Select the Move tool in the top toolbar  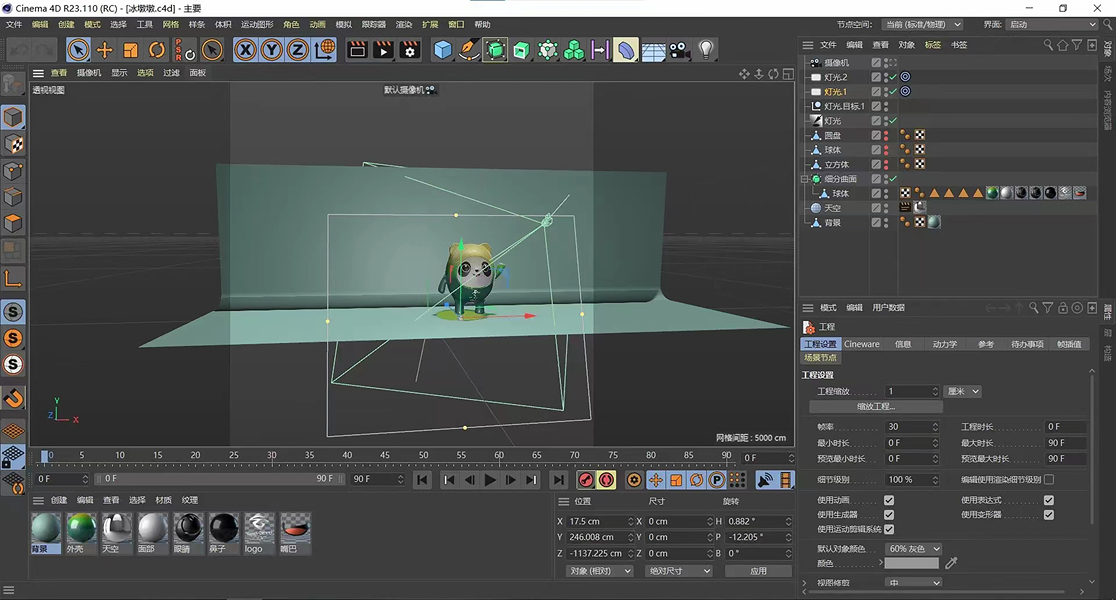(x=105, y=50)
